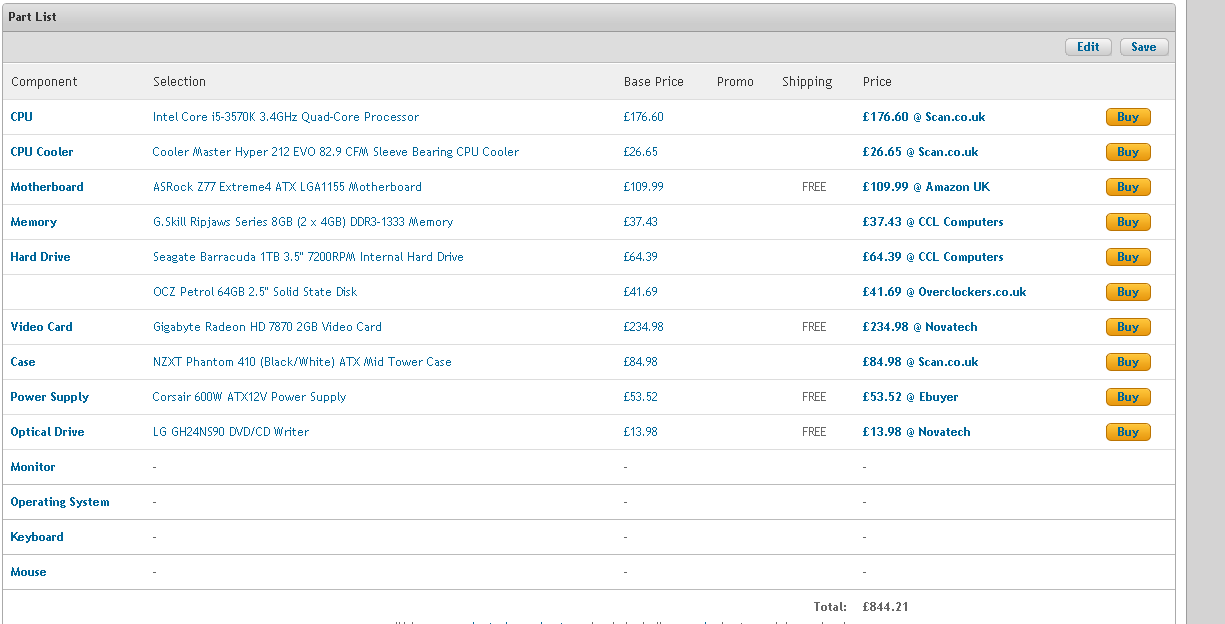Click the Save button

1144,47
